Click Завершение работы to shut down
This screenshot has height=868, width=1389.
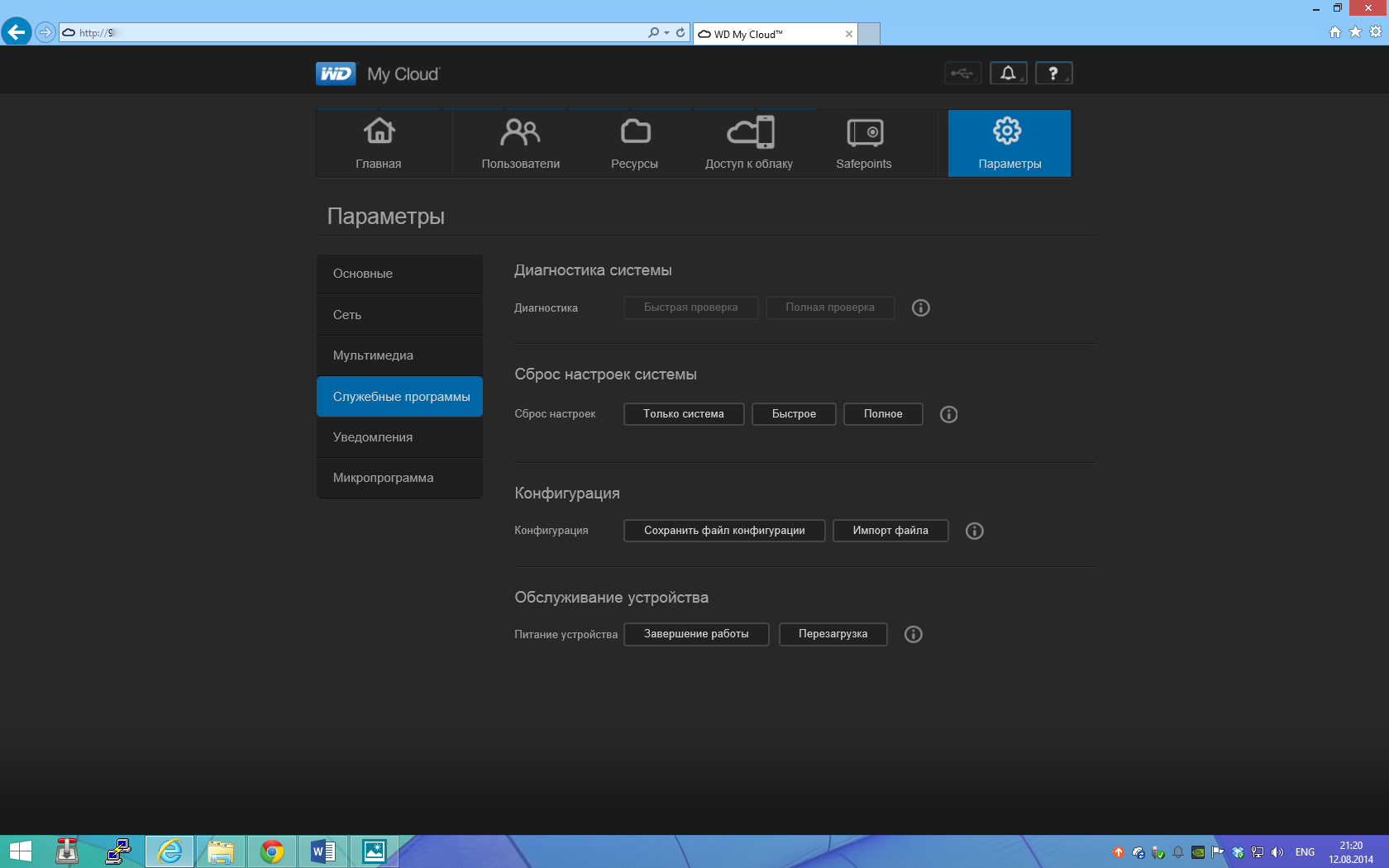[x=696, y=634]
